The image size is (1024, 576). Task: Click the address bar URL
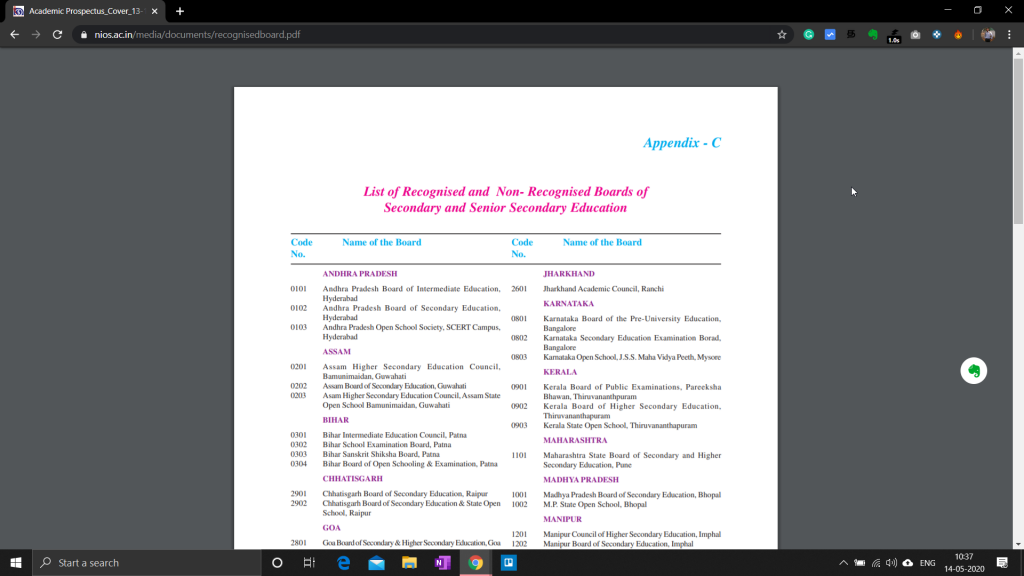(x=197, y=35)
